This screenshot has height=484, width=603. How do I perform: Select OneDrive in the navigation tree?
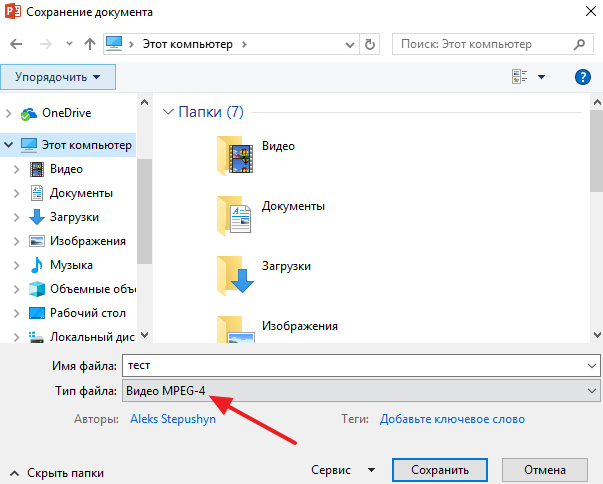point(66,113)
